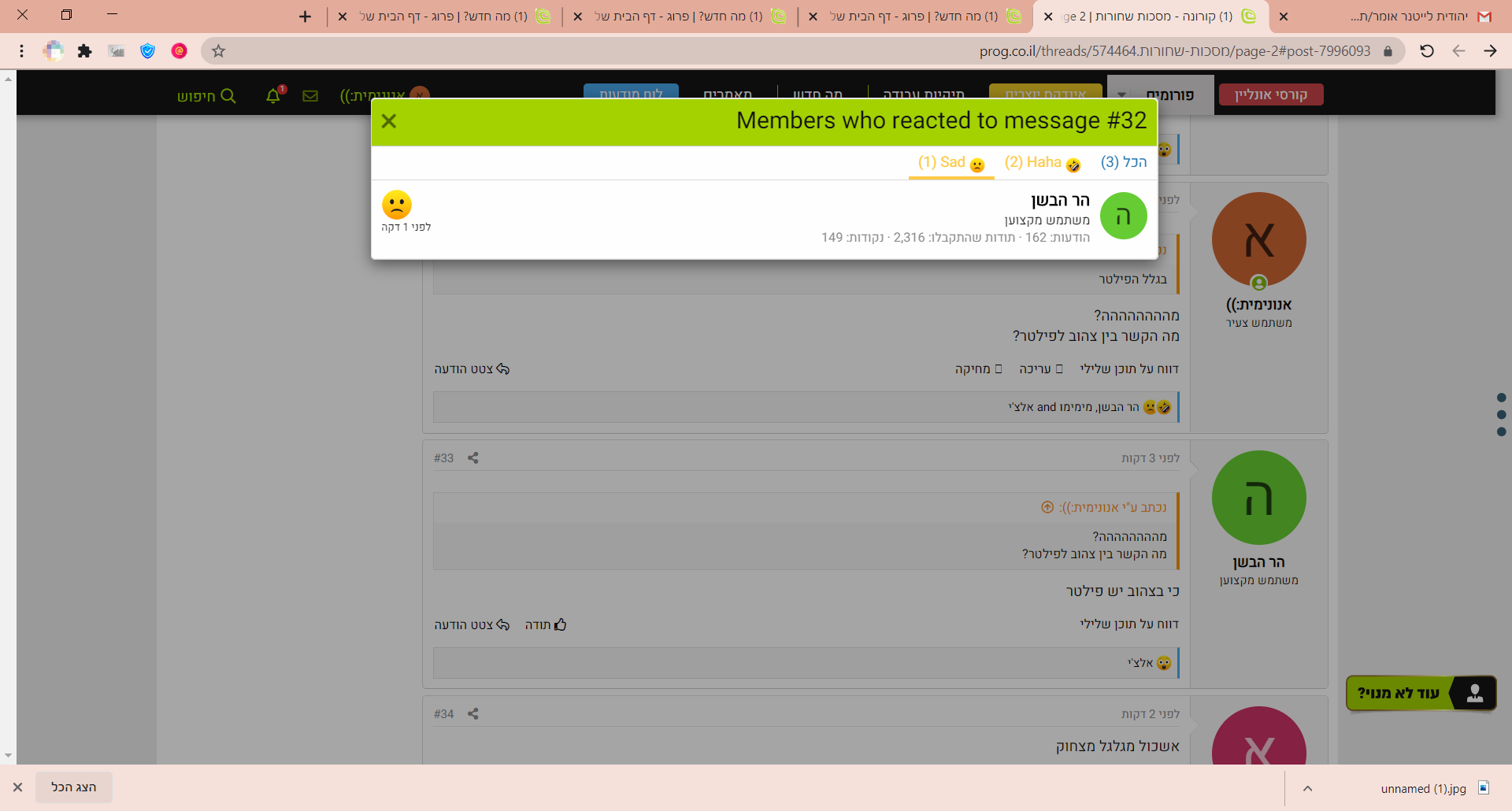Report post #33 as inappropriate content
The height and width of the screenshot is (811, 1512).
pyautogui.click(x=1129, y=624)
